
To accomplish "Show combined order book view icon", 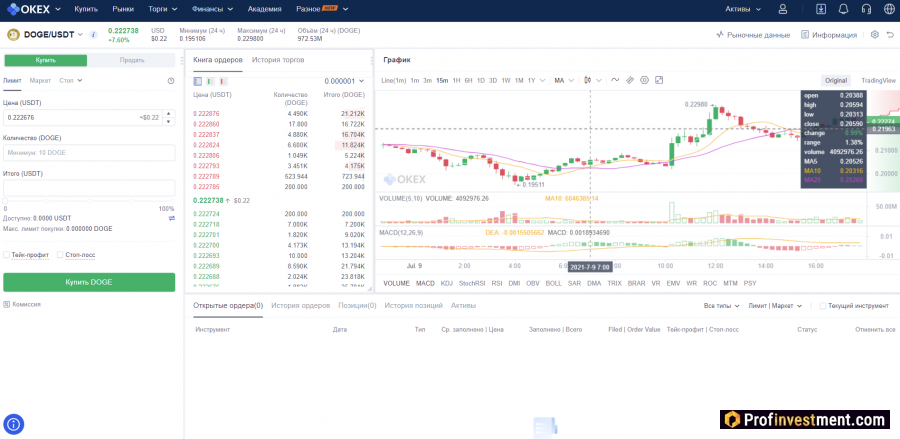I will tap(198, 81).
